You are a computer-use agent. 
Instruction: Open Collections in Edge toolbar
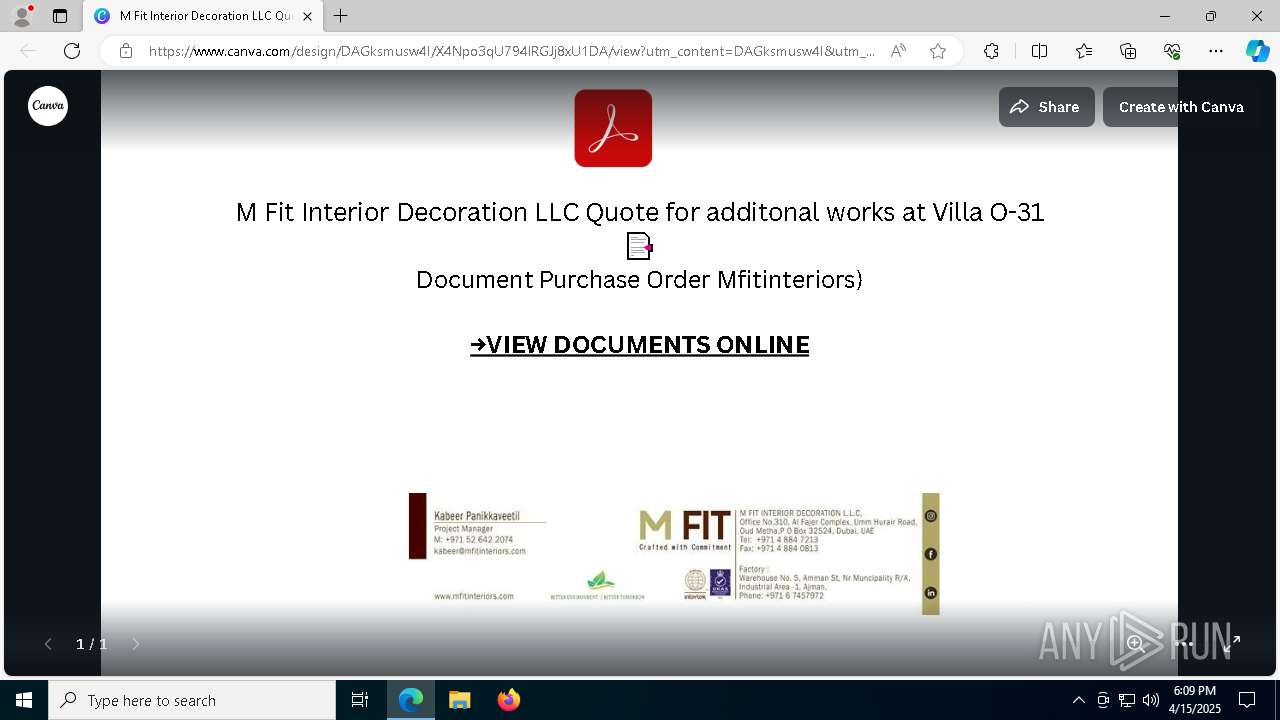1128,51
